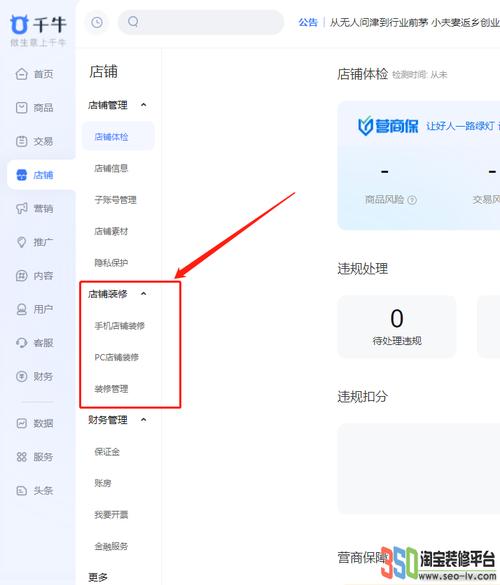Screen dimensions: 500x585
Task: Open 营销 sidebar menu label
Action: (43, 208)
